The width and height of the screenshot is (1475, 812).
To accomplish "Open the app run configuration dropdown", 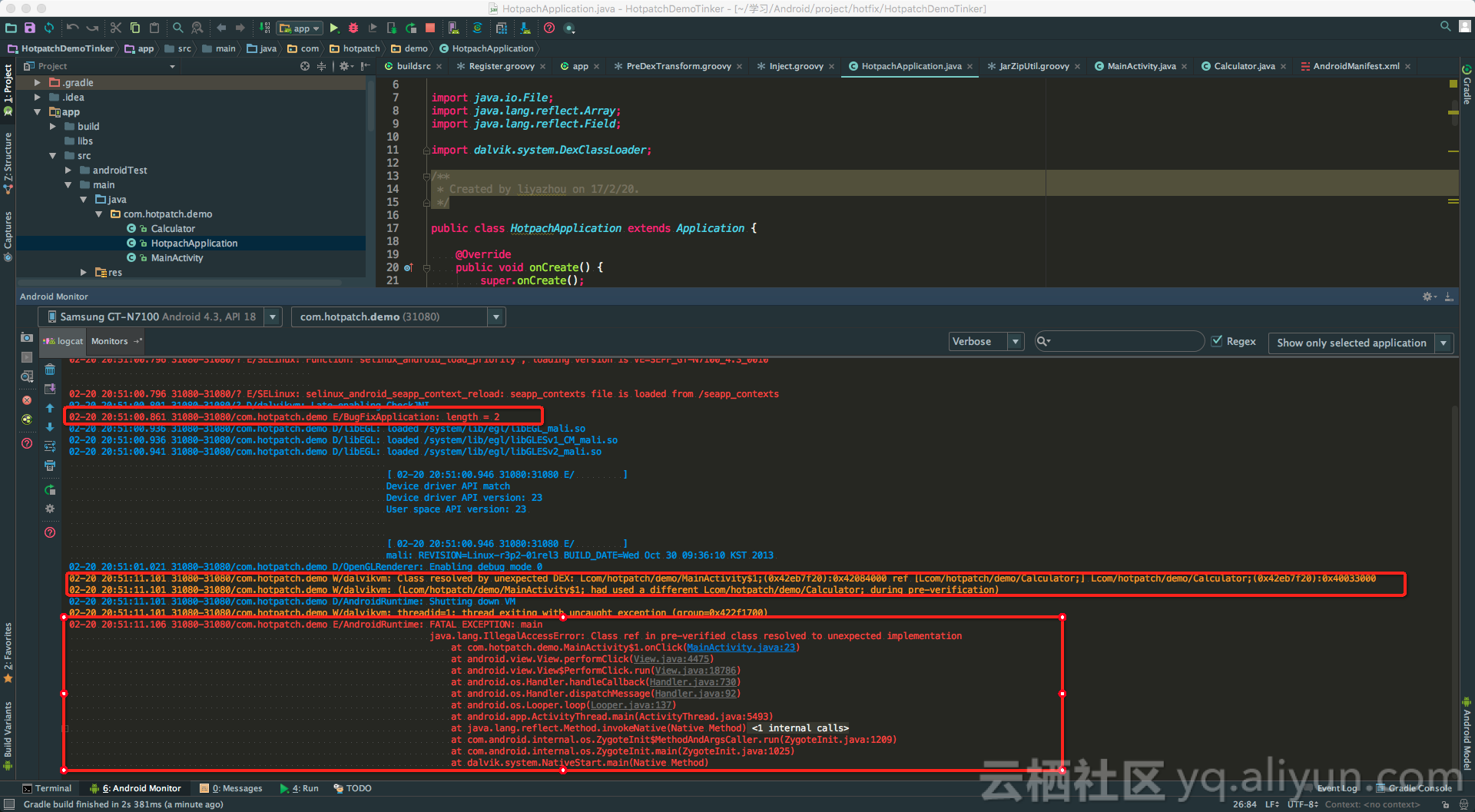I will tap(300, 28).
